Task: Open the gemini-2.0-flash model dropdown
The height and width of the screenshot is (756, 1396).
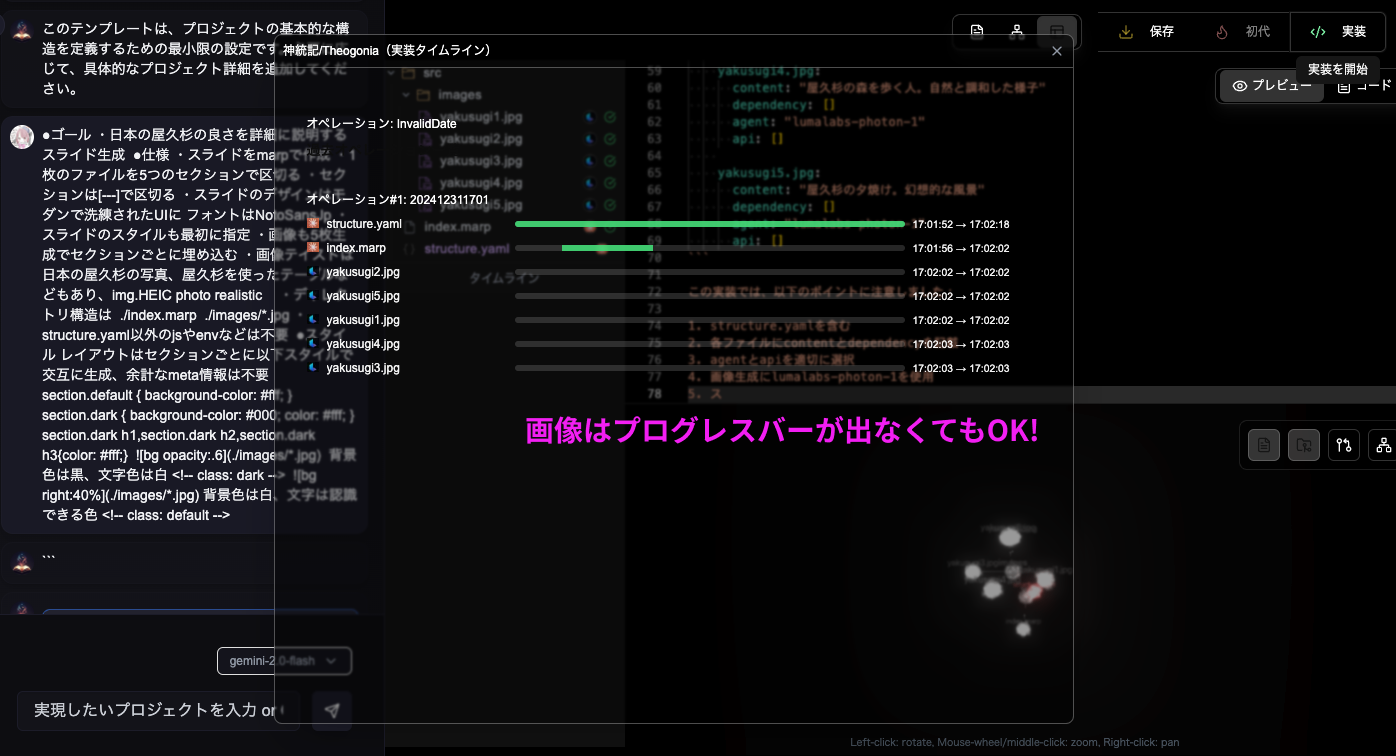Action: (284, 661)
